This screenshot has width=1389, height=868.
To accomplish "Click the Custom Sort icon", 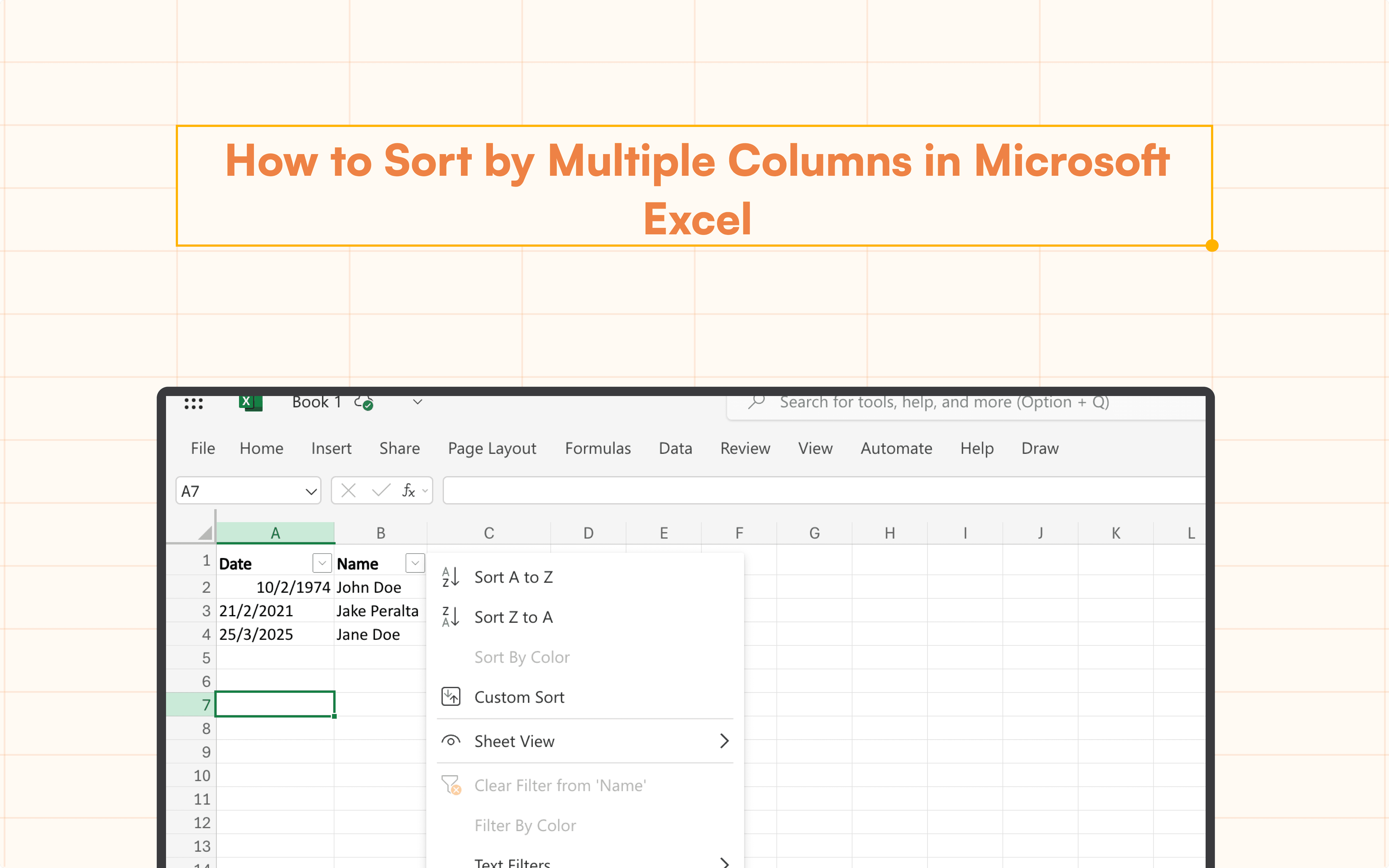I will [x=451, y=696].
